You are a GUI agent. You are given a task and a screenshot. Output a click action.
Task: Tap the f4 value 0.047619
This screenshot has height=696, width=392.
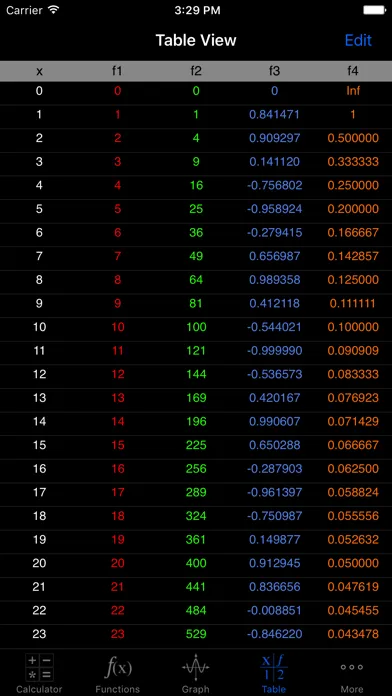353,587
